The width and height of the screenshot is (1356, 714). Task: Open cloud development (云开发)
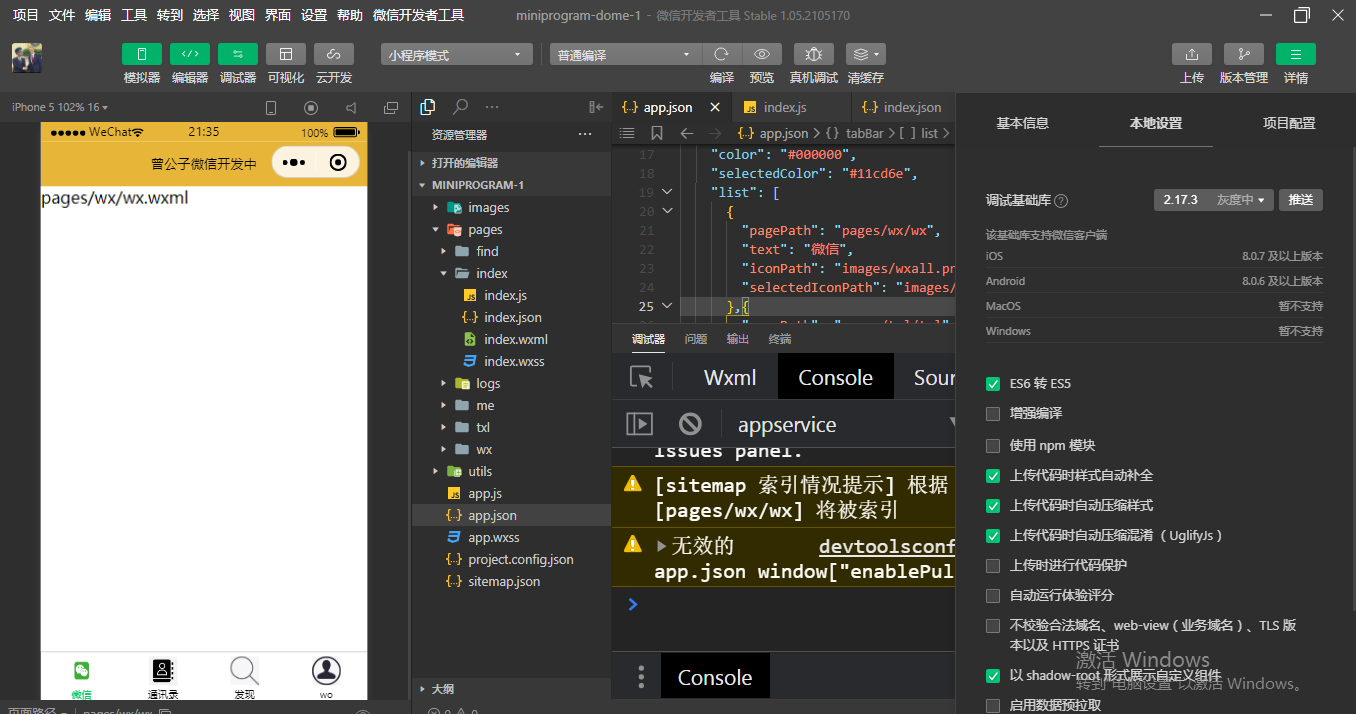(334, 54)
